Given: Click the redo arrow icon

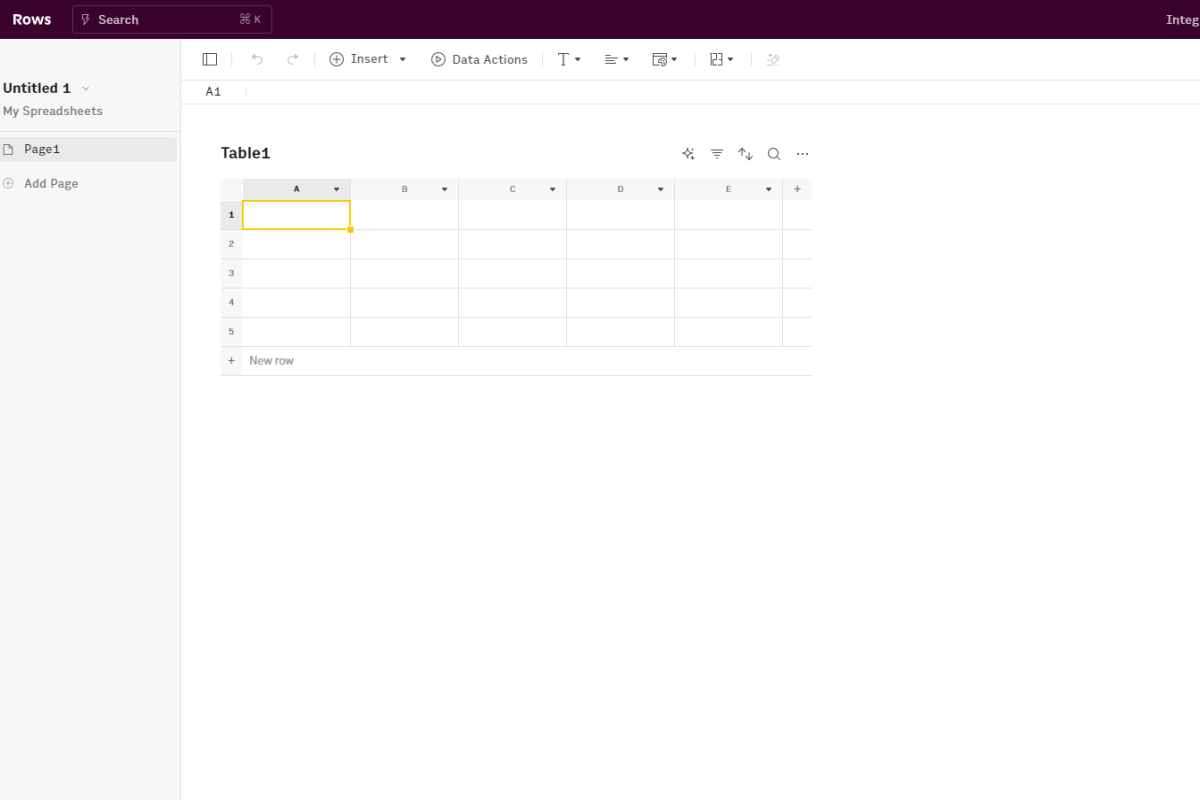Looking at the screenshot, I should [293, 60].
